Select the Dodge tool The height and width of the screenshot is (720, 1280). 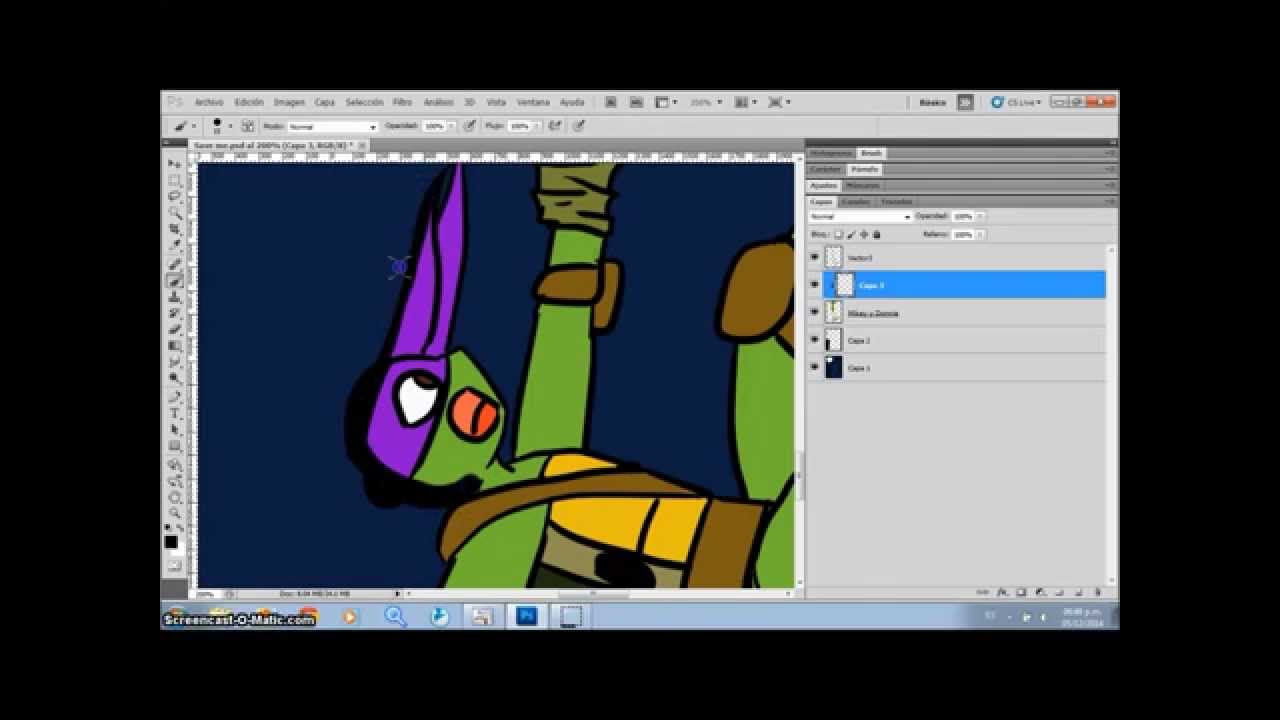point(175,379)
